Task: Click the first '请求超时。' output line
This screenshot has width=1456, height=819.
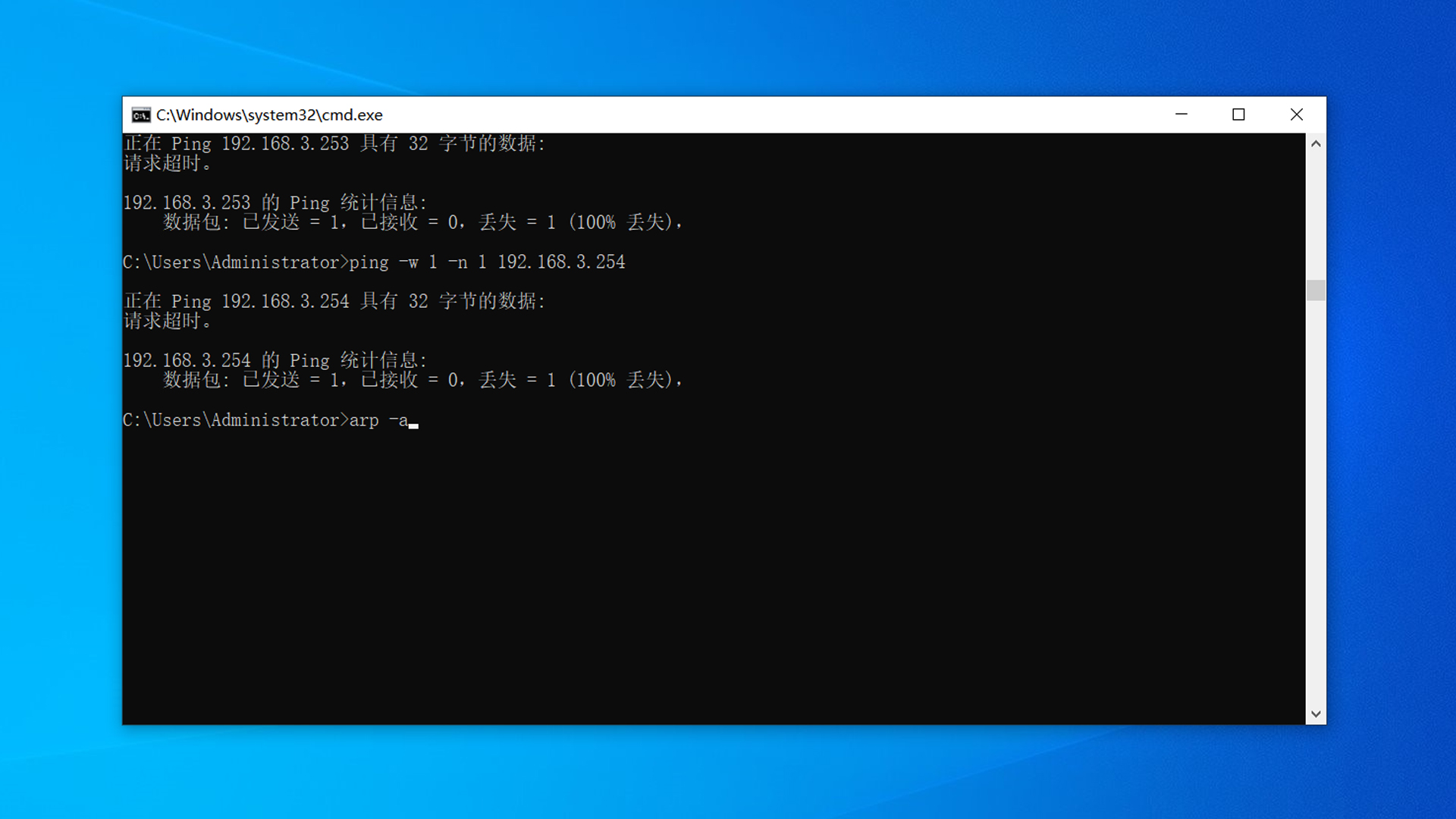Action: 167,163
